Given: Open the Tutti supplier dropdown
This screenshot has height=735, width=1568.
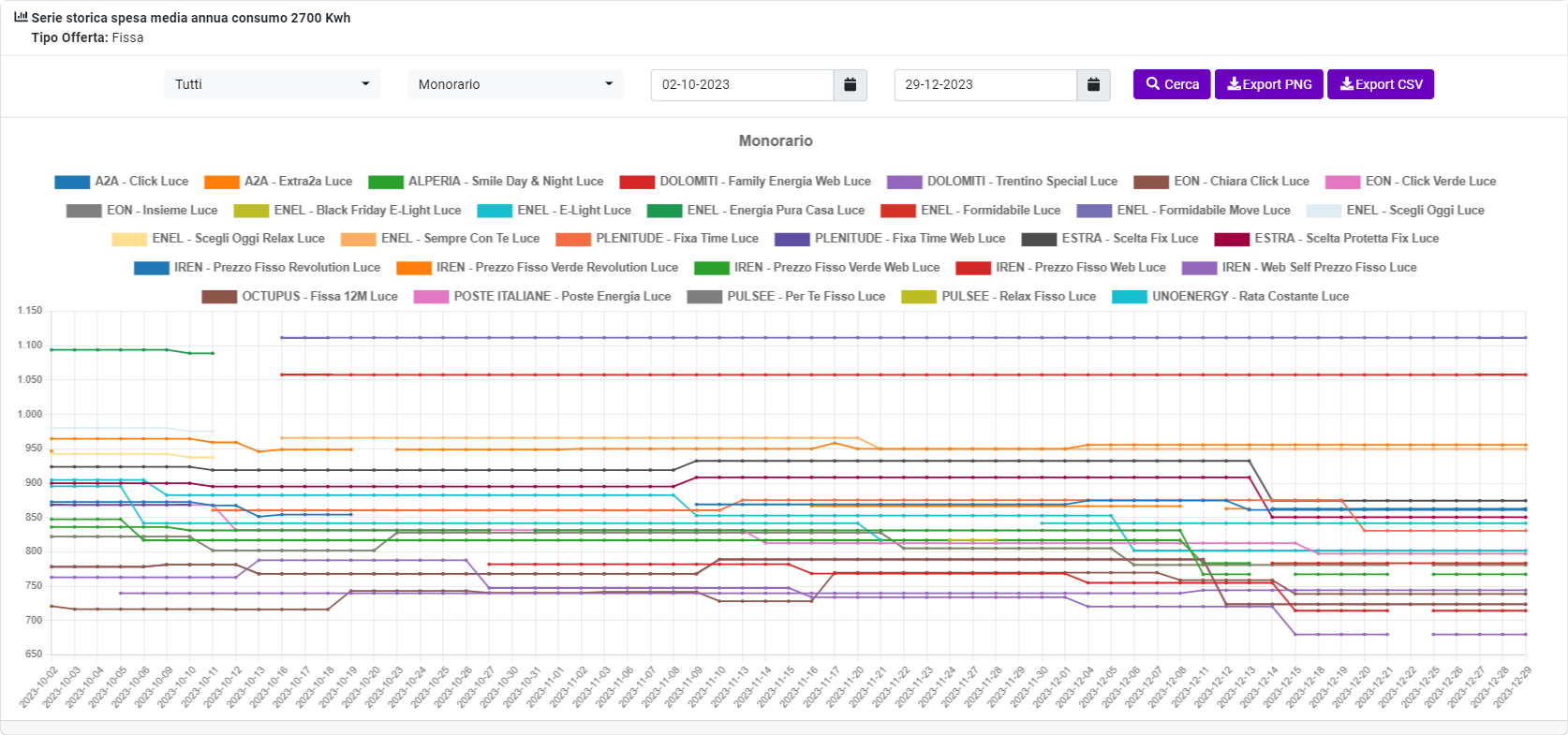Looking at the screenshot, I should 272,84.
